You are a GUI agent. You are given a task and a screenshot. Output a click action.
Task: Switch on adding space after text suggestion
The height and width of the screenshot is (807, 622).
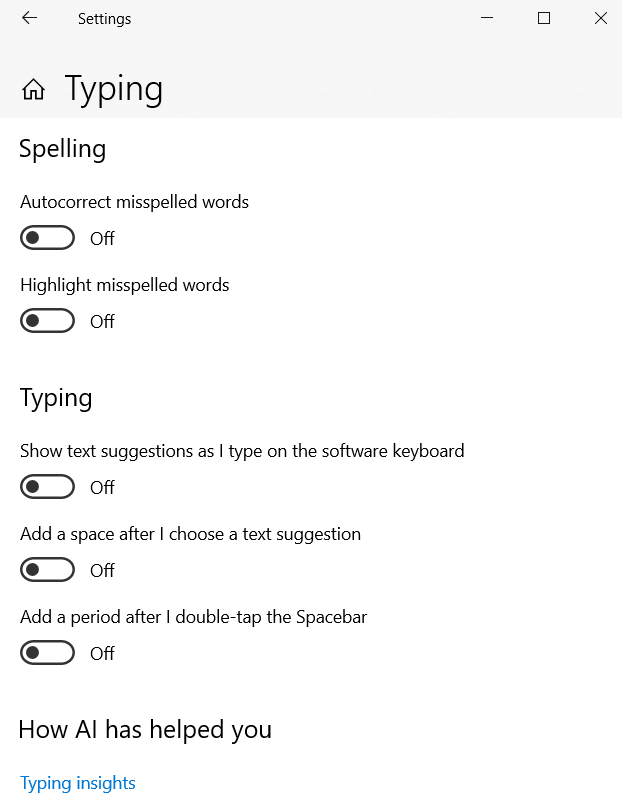click(48, 570)
